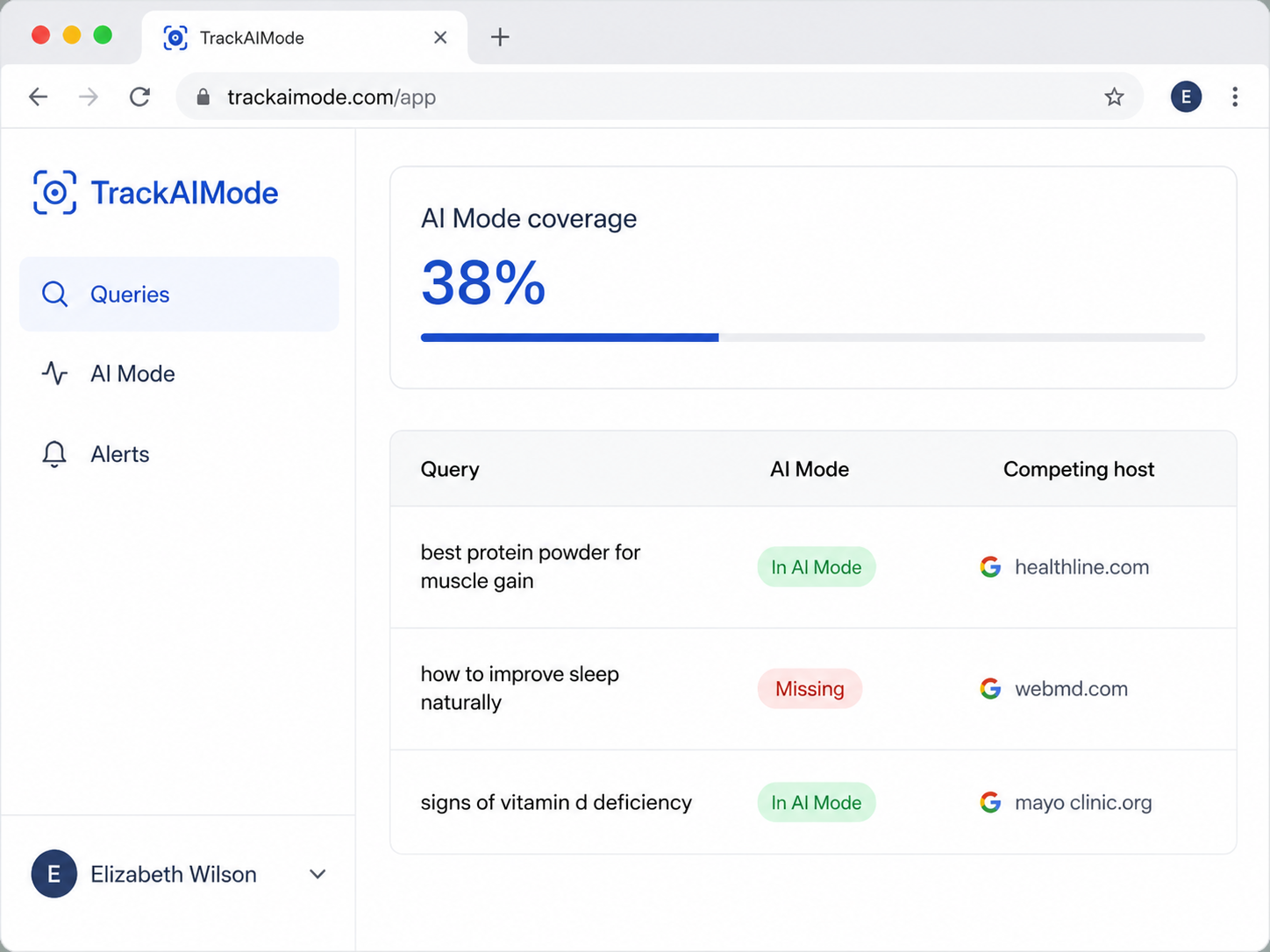Click the TrackAIMode tab favicon

click(x=175, y=38)
